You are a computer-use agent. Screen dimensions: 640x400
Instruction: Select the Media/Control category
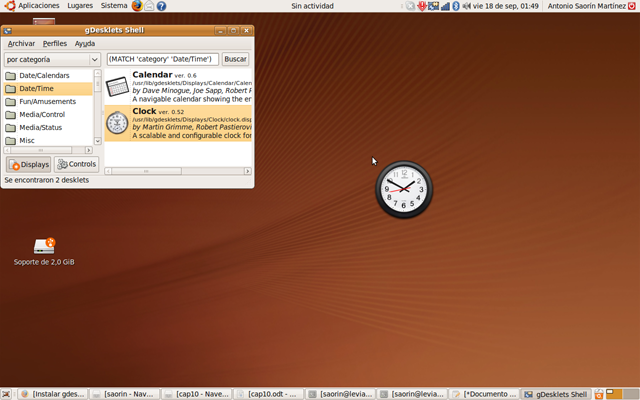pyautogui.click(x=42, y=114)
